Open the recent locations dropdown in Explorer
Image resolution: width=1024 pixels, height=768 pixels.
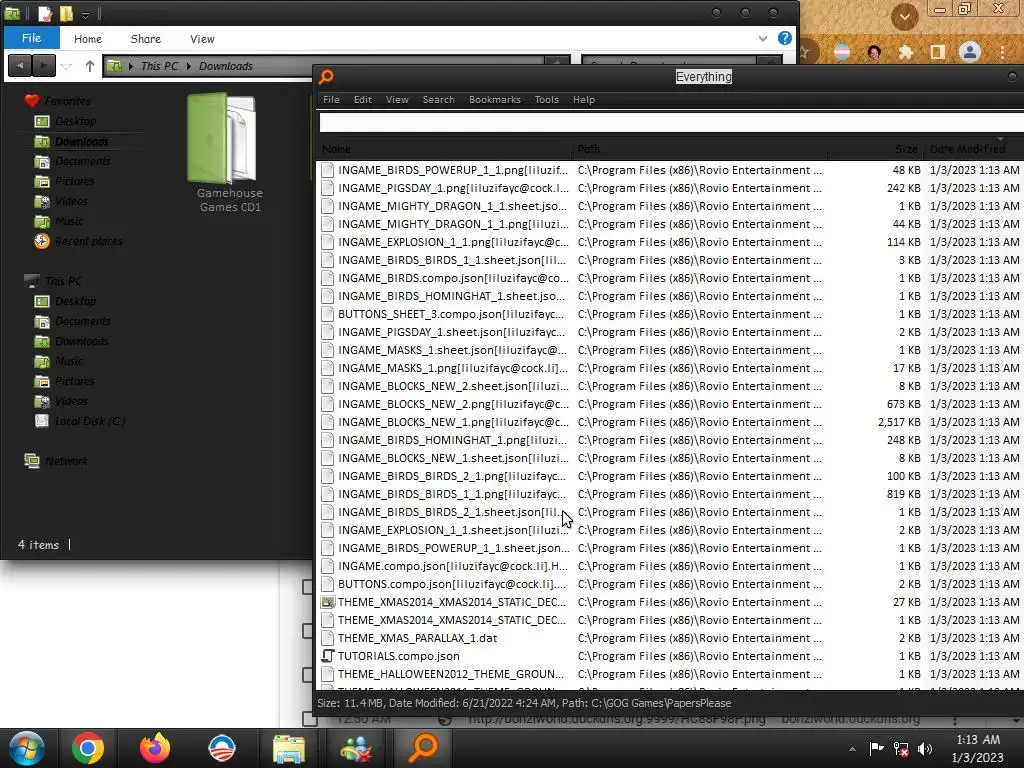coord(67,66)
